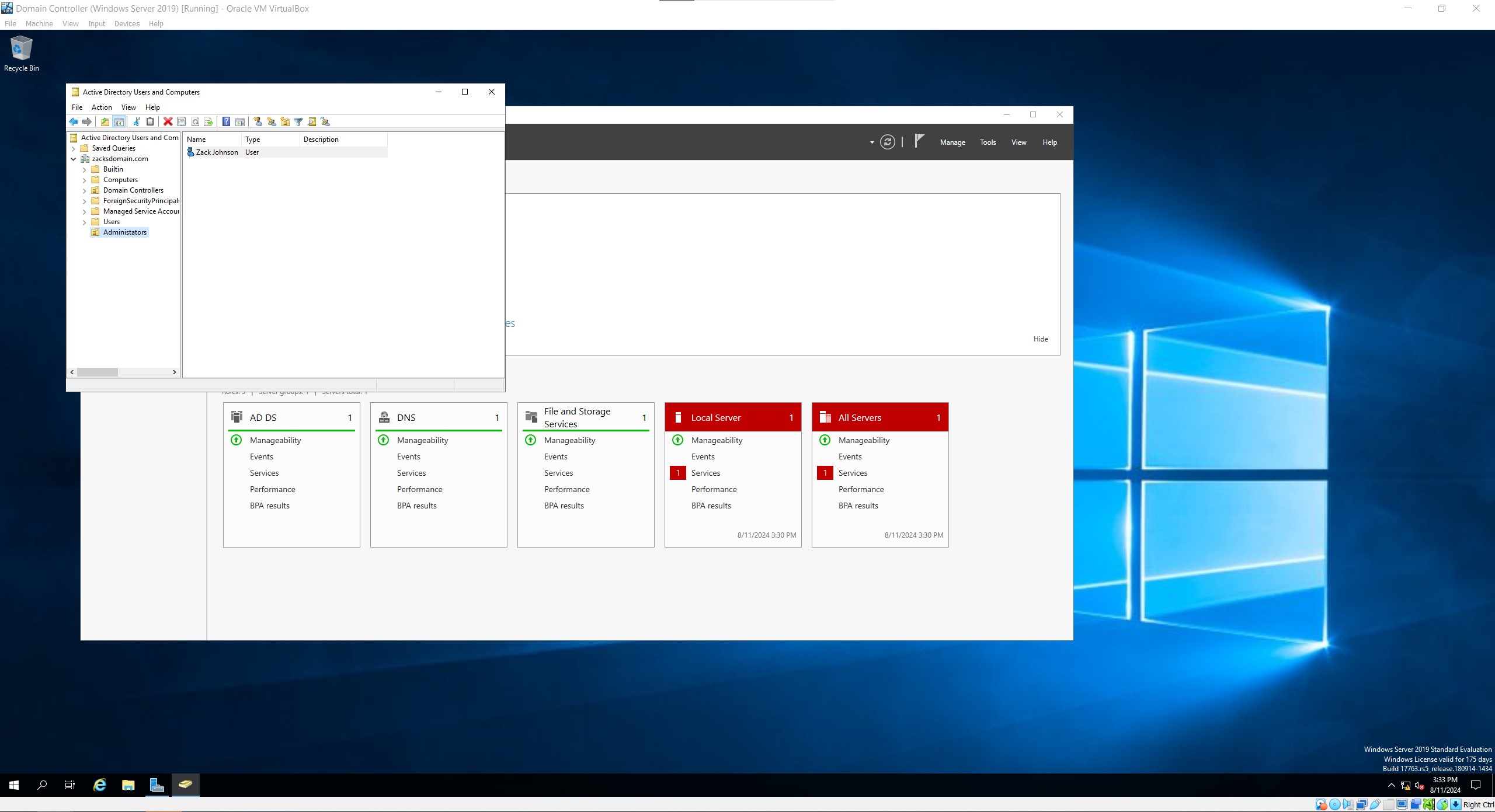
Task: Open the Help icon in ADUC toolbar
Action: point(226,121)
